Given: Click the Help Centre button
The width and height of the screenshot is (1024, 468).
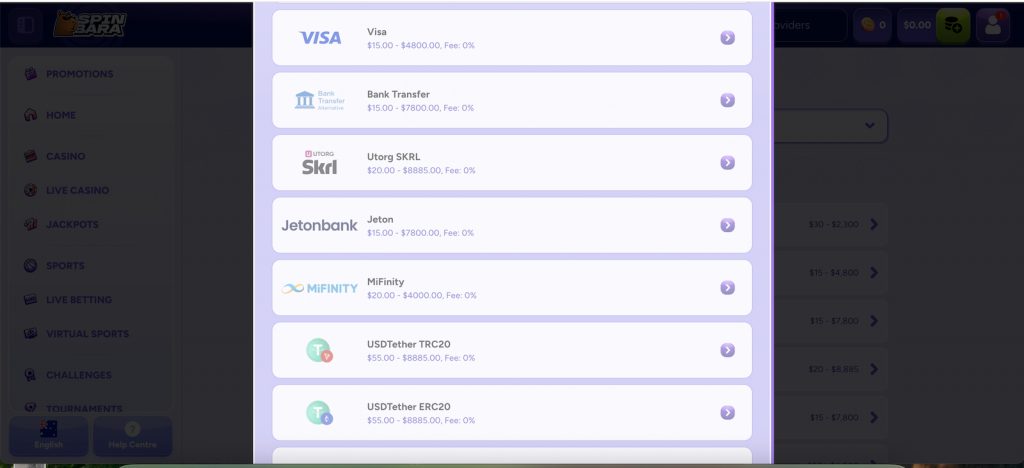Looking at the screenshot, I should pyautogui.click(x=132, y=436).
